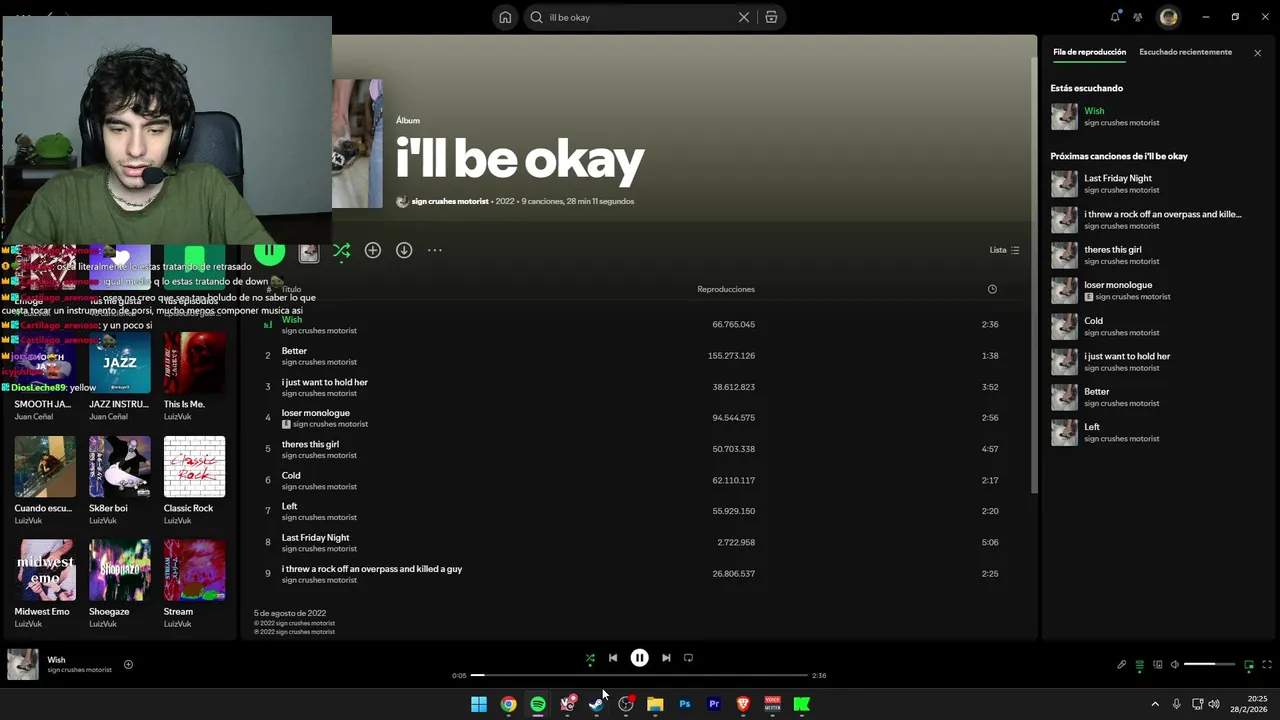Toggle album shuffle beside the green pause button
Screen dimensions: 1280x720
pos(342,250)
